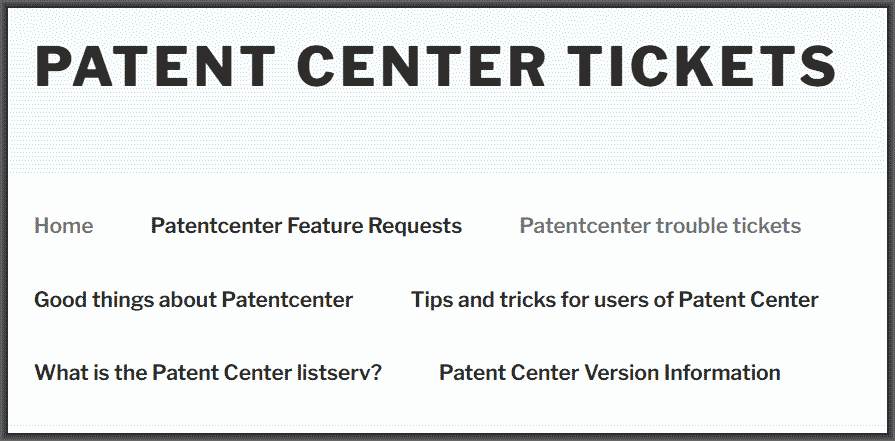Open the Version Information link
The image size is (895, 441).
pyautogui.click(x=609, y=373)
